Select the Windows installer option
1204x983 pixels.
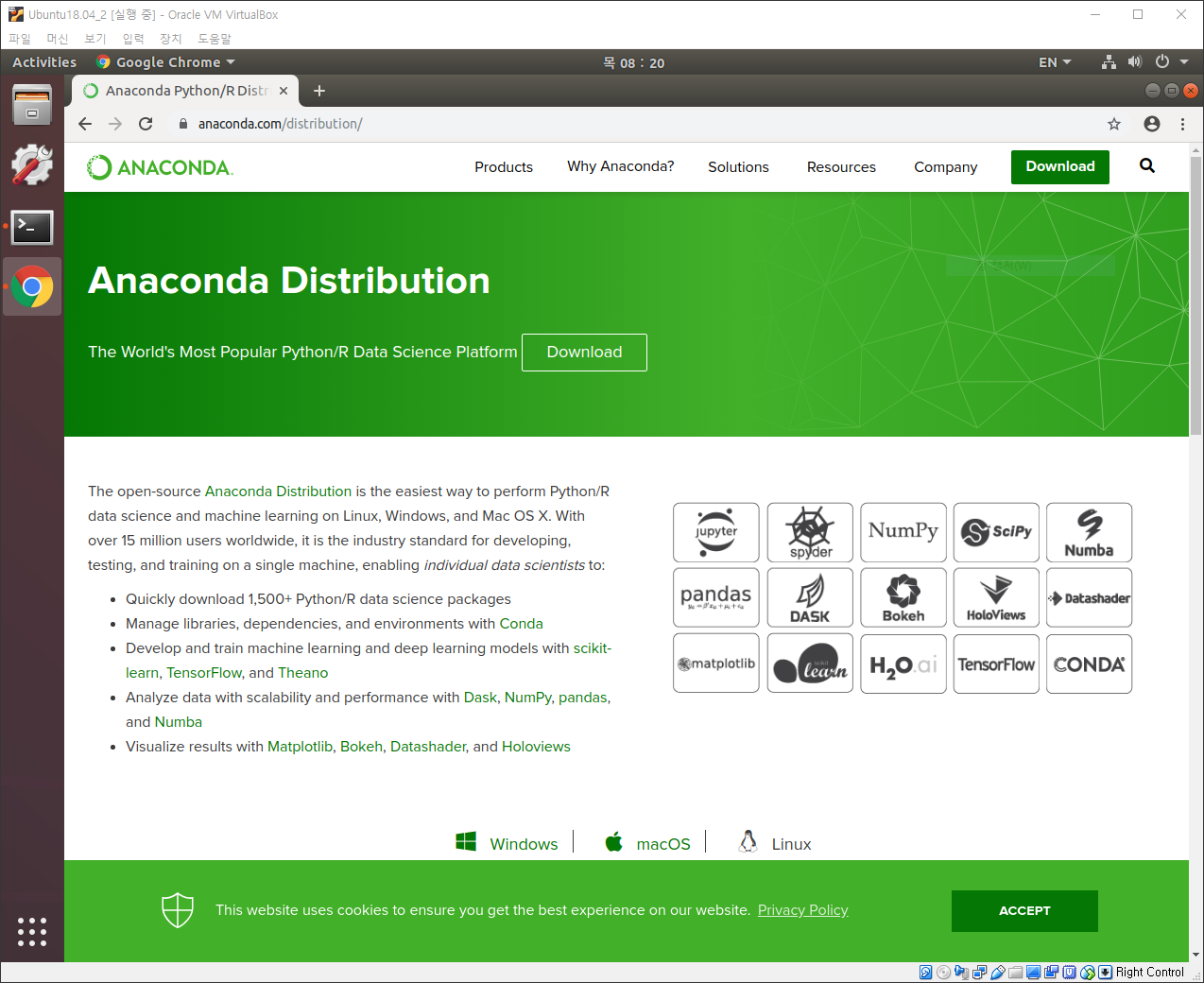pos(507,843)
